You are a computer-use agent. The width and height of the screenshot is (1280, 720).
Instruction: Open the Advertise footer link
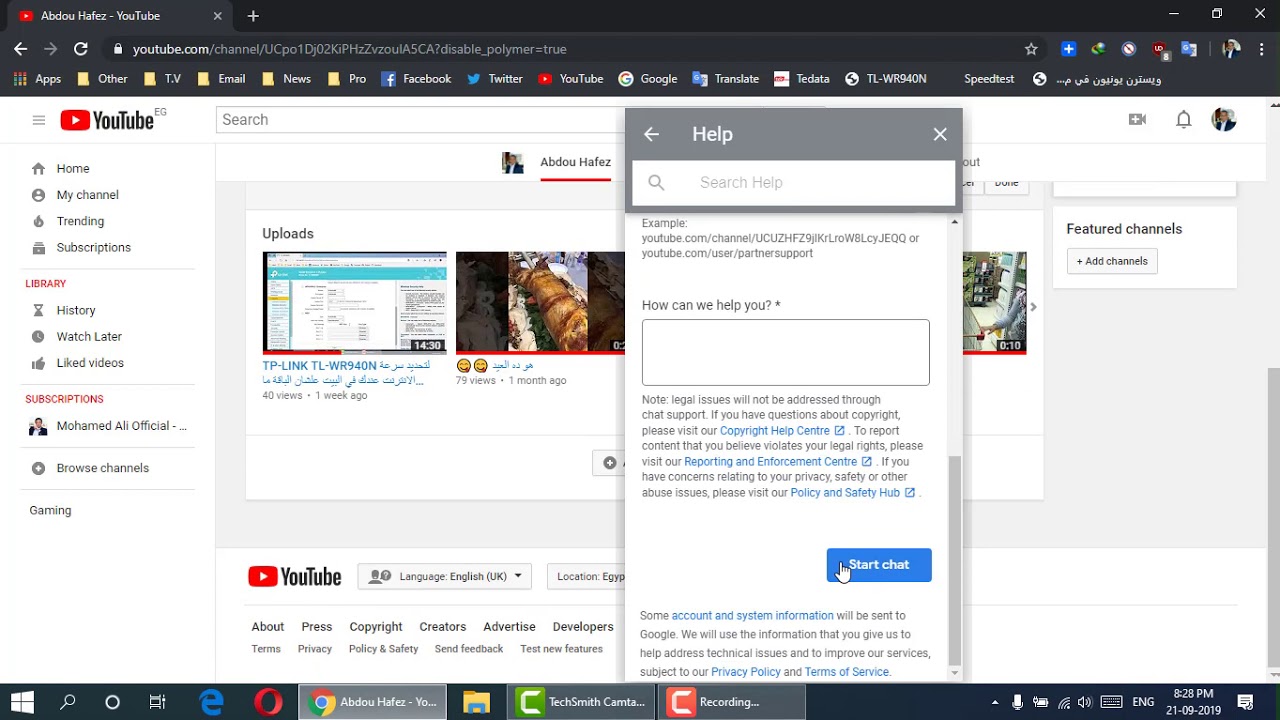509,627
